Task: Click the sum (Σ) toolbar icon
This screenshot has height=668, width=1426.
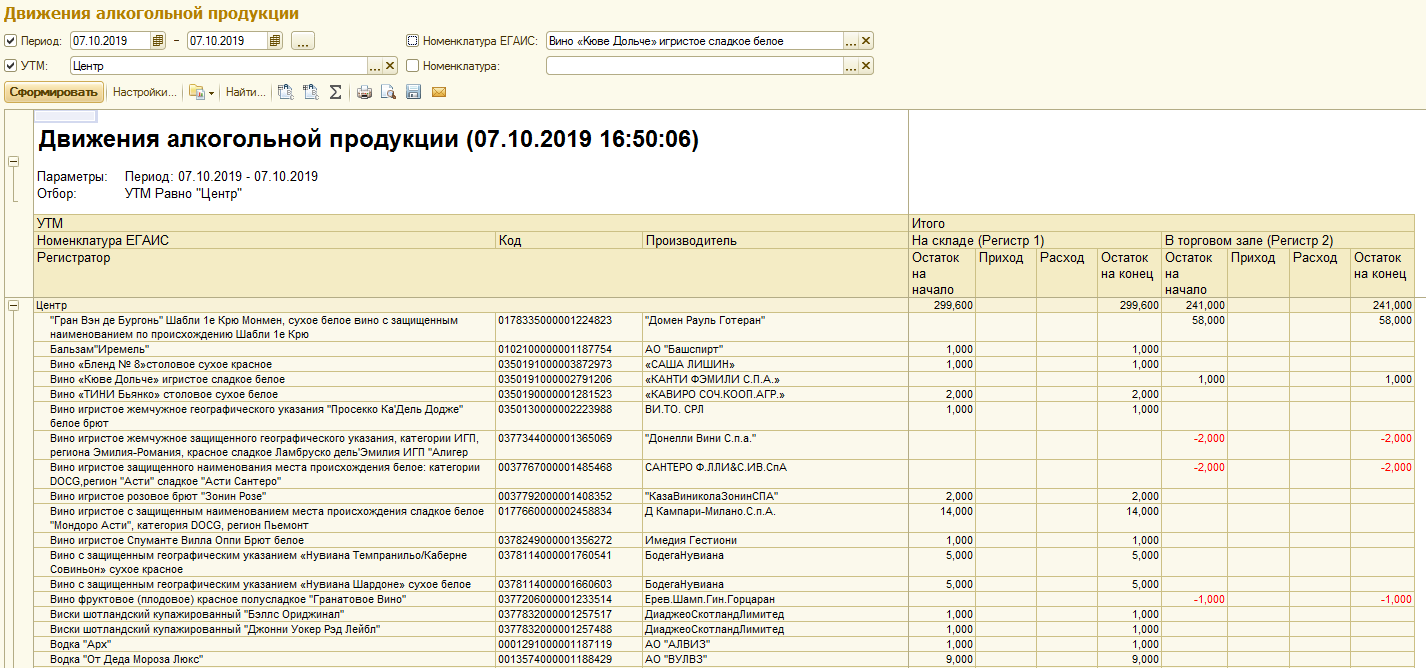Action: 336,92
